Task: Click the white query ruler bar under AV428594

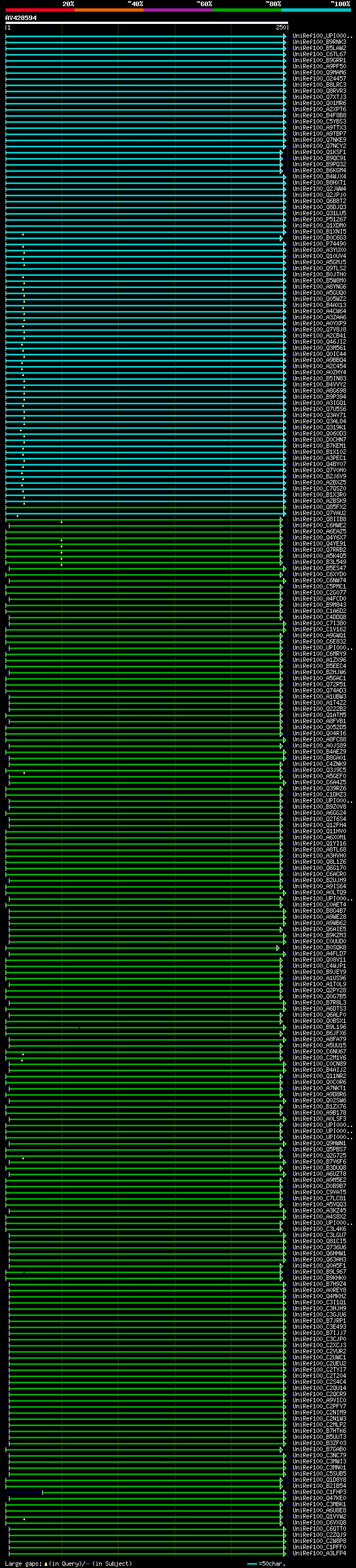Action: coord(147,23)
